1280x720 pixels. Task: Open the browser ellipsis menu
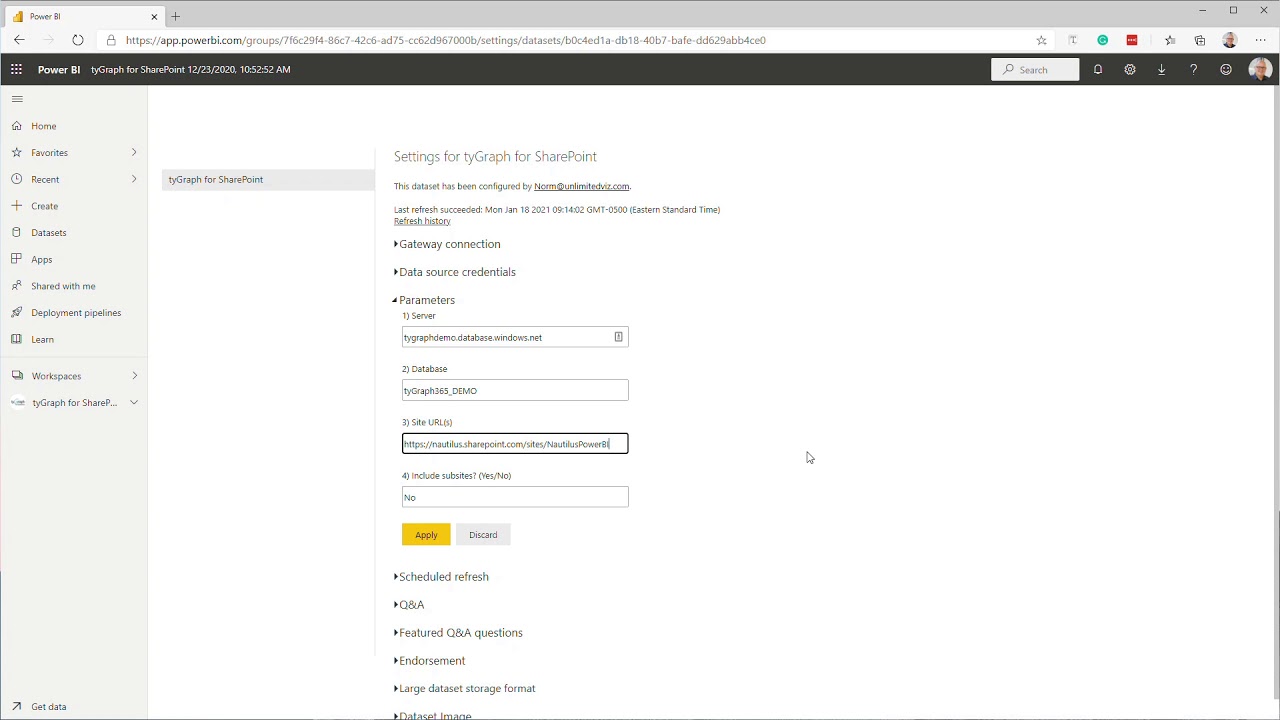pyautogui.click(x=1260, y=40)
